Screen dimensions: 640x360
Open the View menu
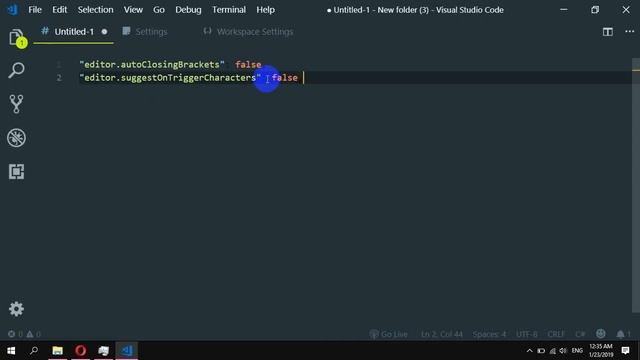[x=133, y=10]
